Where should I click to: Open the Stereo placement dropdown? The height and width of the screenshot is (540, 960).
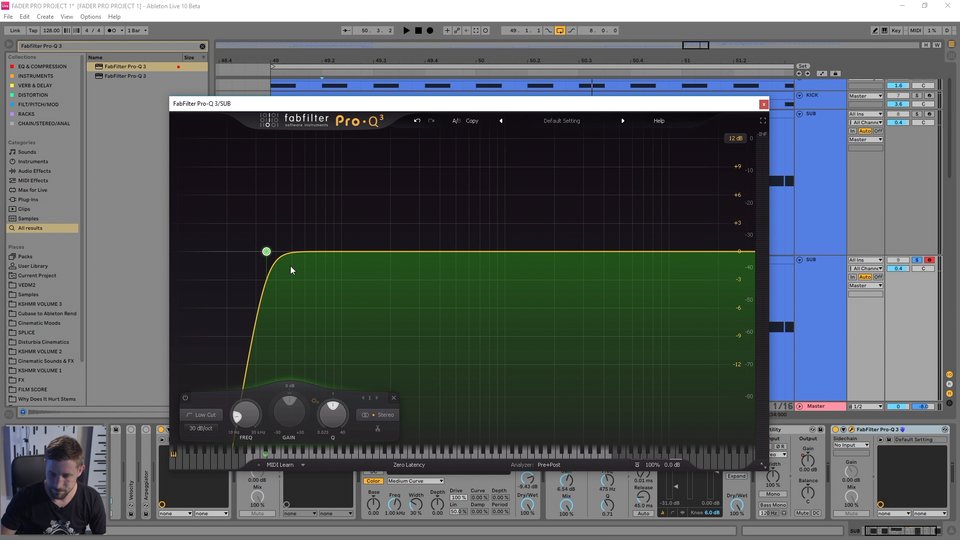[x=377, y=414]
